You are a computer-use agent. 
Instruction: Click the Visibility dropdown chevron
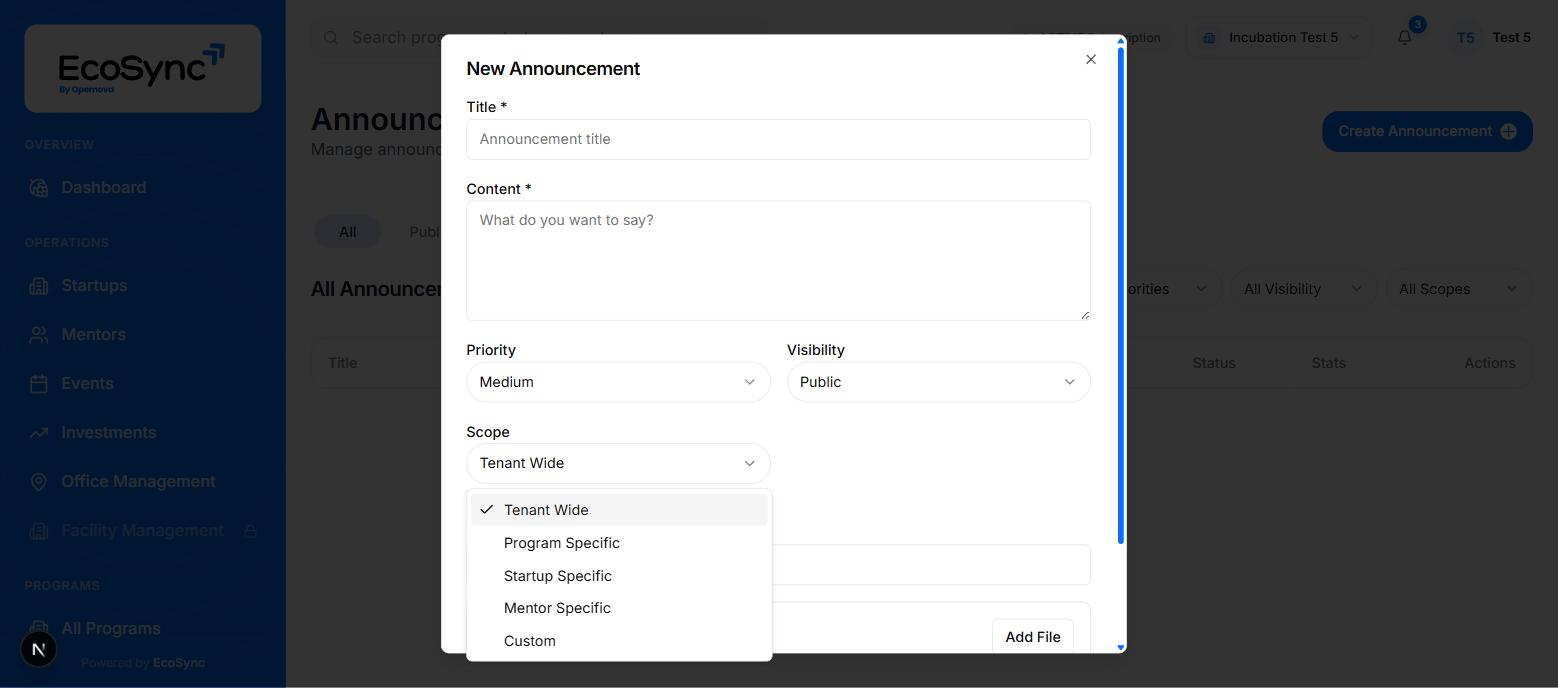(x=1070, y=382)
